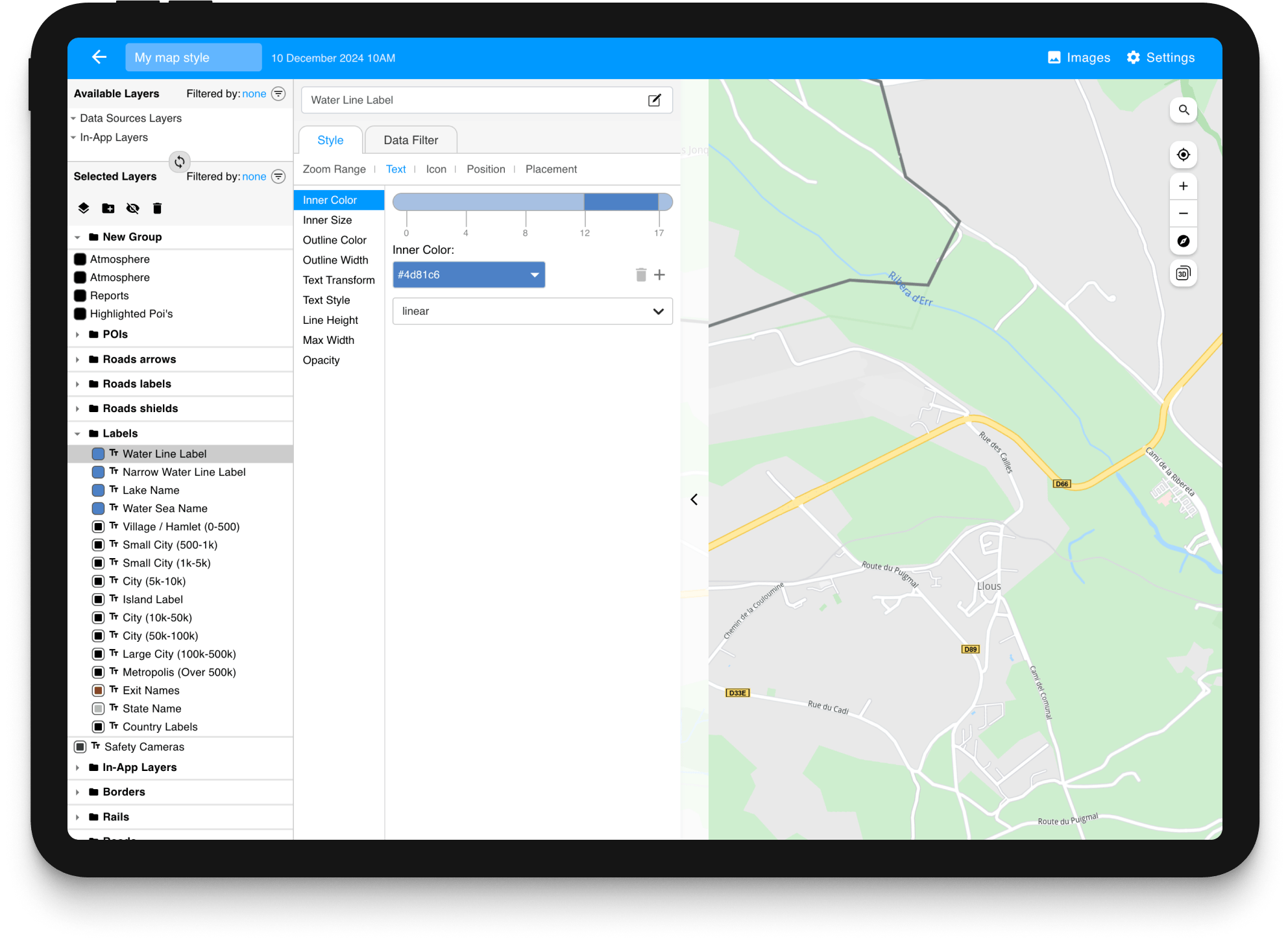Hide selected layers with crossed-eye icon
This screenshot has width=1288, height=941.
coord(133,208)
